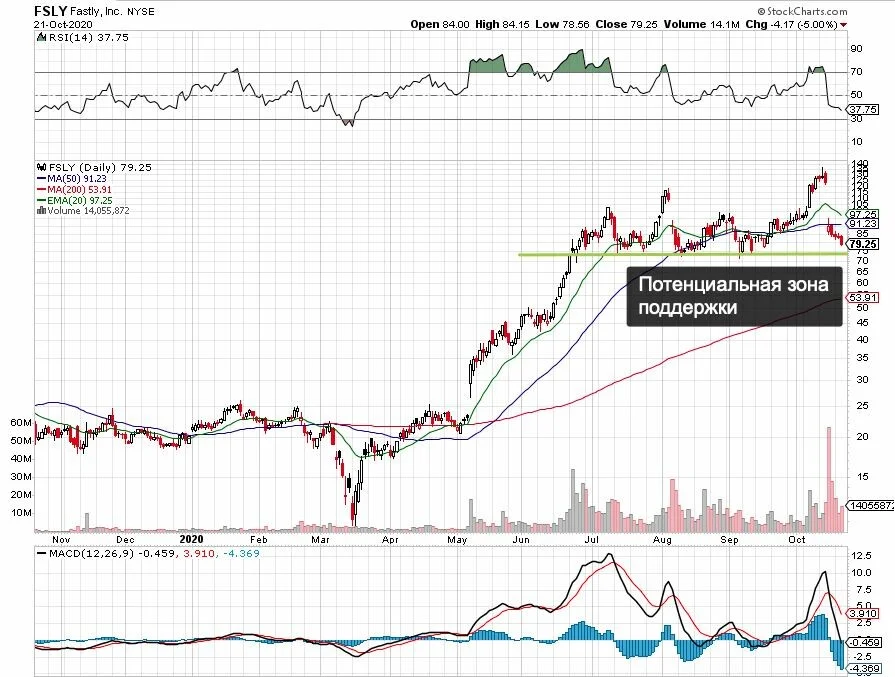Click the 53.91 price-axis tag

coord(864,297)
